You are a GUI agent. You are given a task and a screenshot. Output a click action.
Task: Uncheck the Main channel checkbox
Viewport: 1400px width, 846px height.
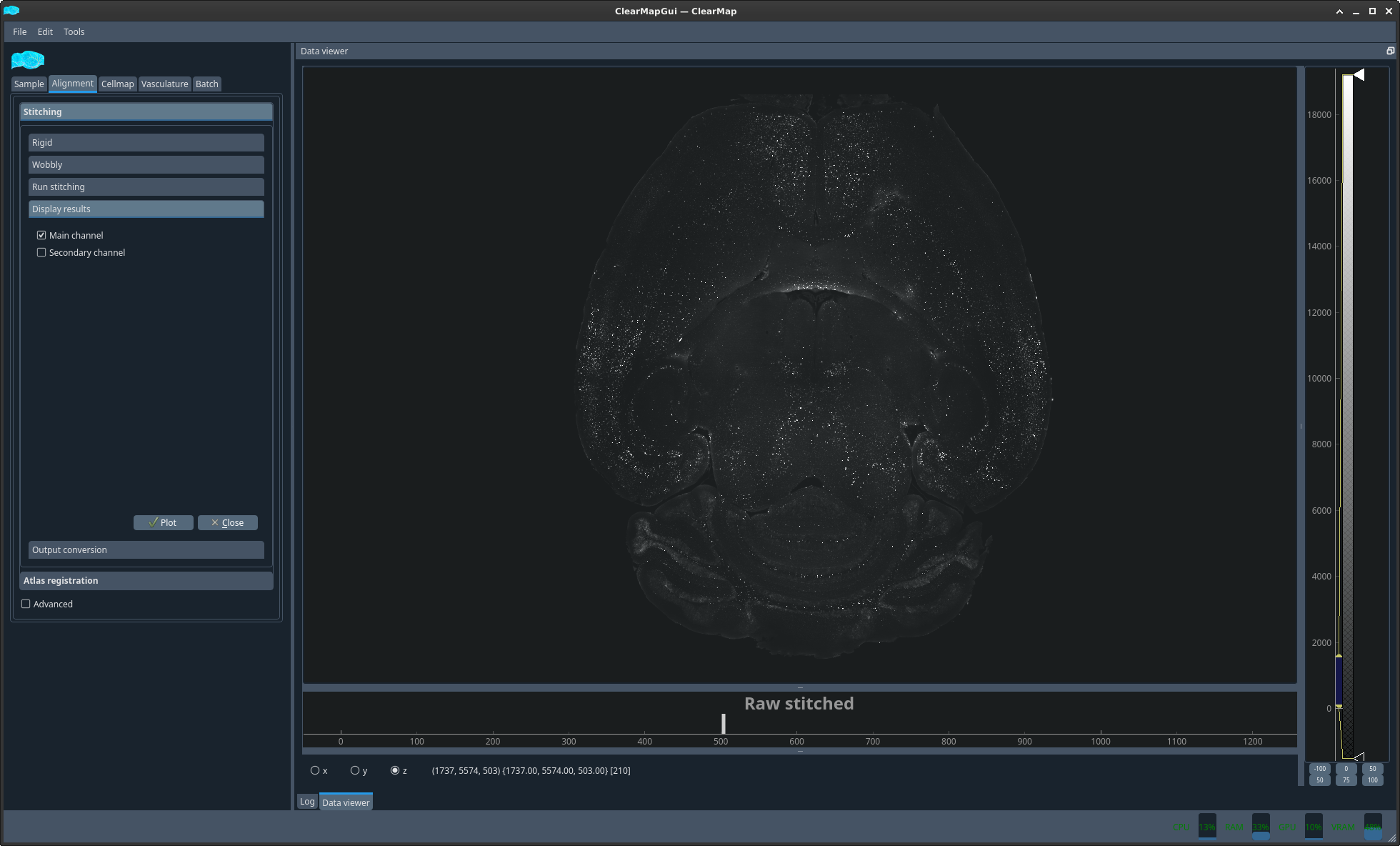coord(41,235)
